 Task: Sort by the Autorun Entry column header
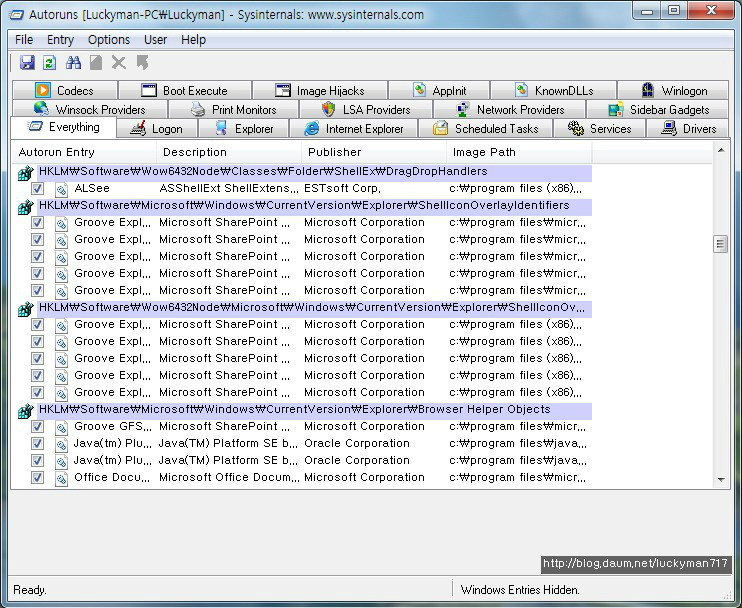(x=84, y=152)
